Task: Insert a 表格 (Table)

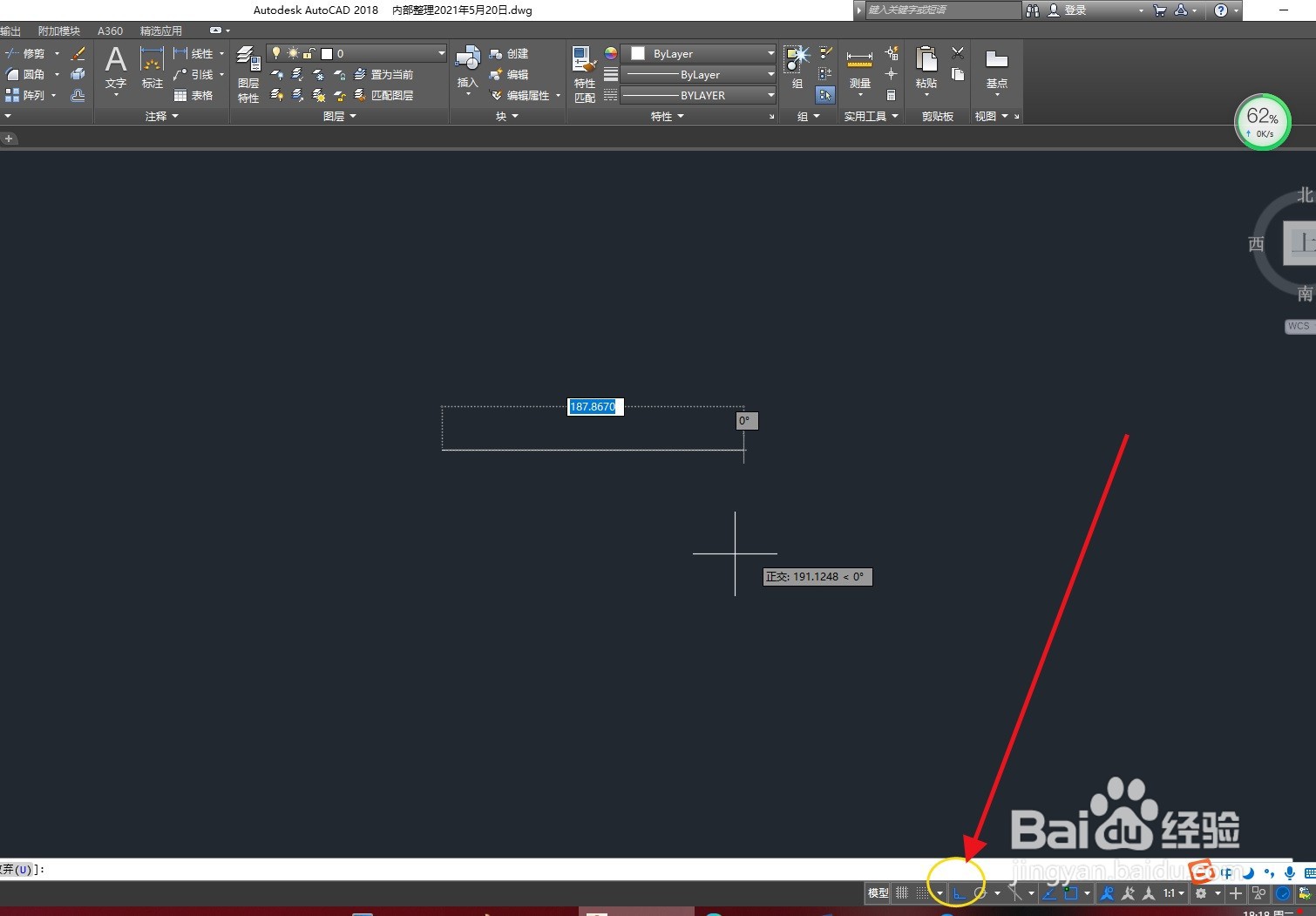Action: (193, 95)
